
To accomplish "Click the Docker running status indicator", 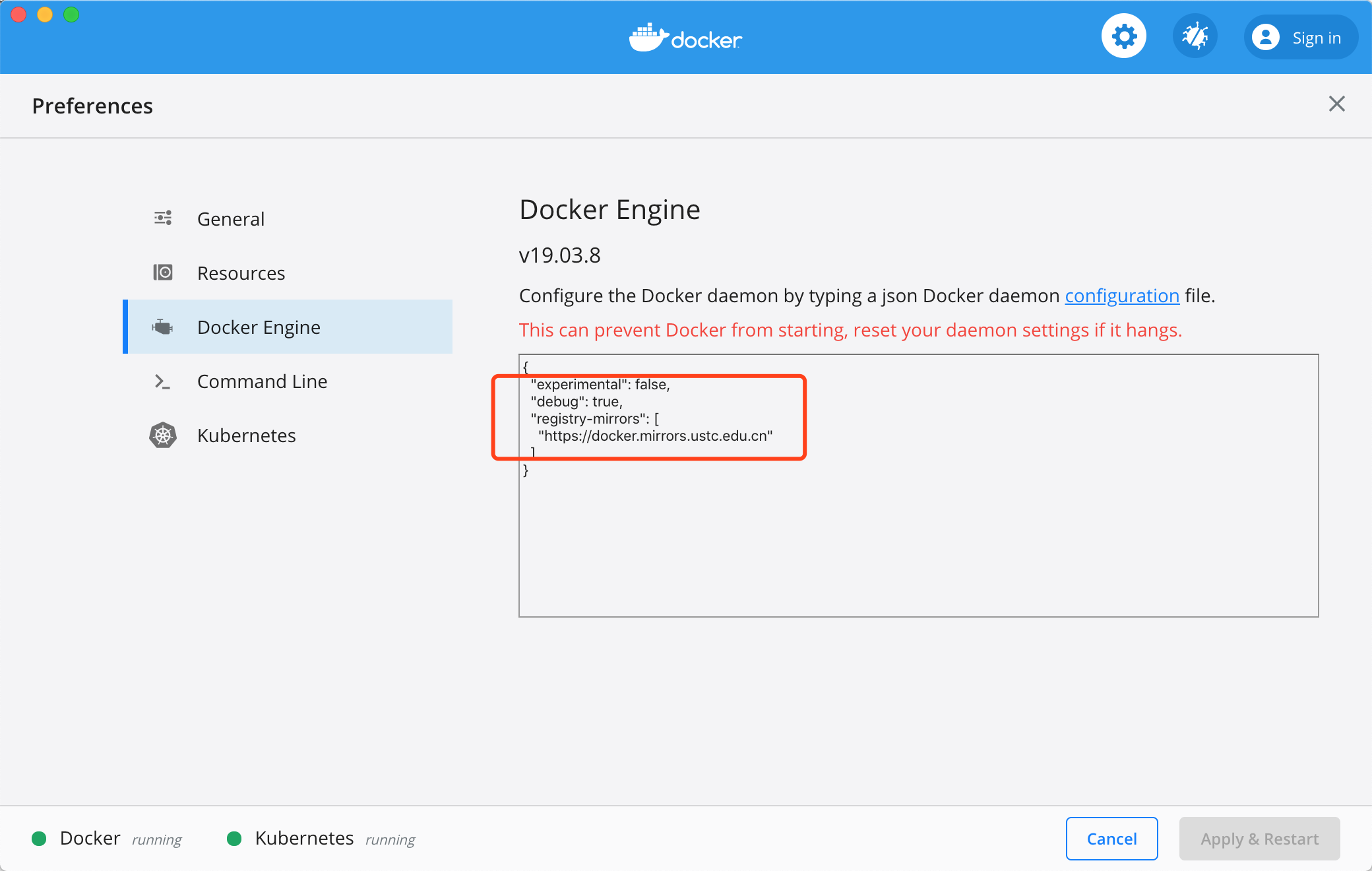I will pos(40,839).
